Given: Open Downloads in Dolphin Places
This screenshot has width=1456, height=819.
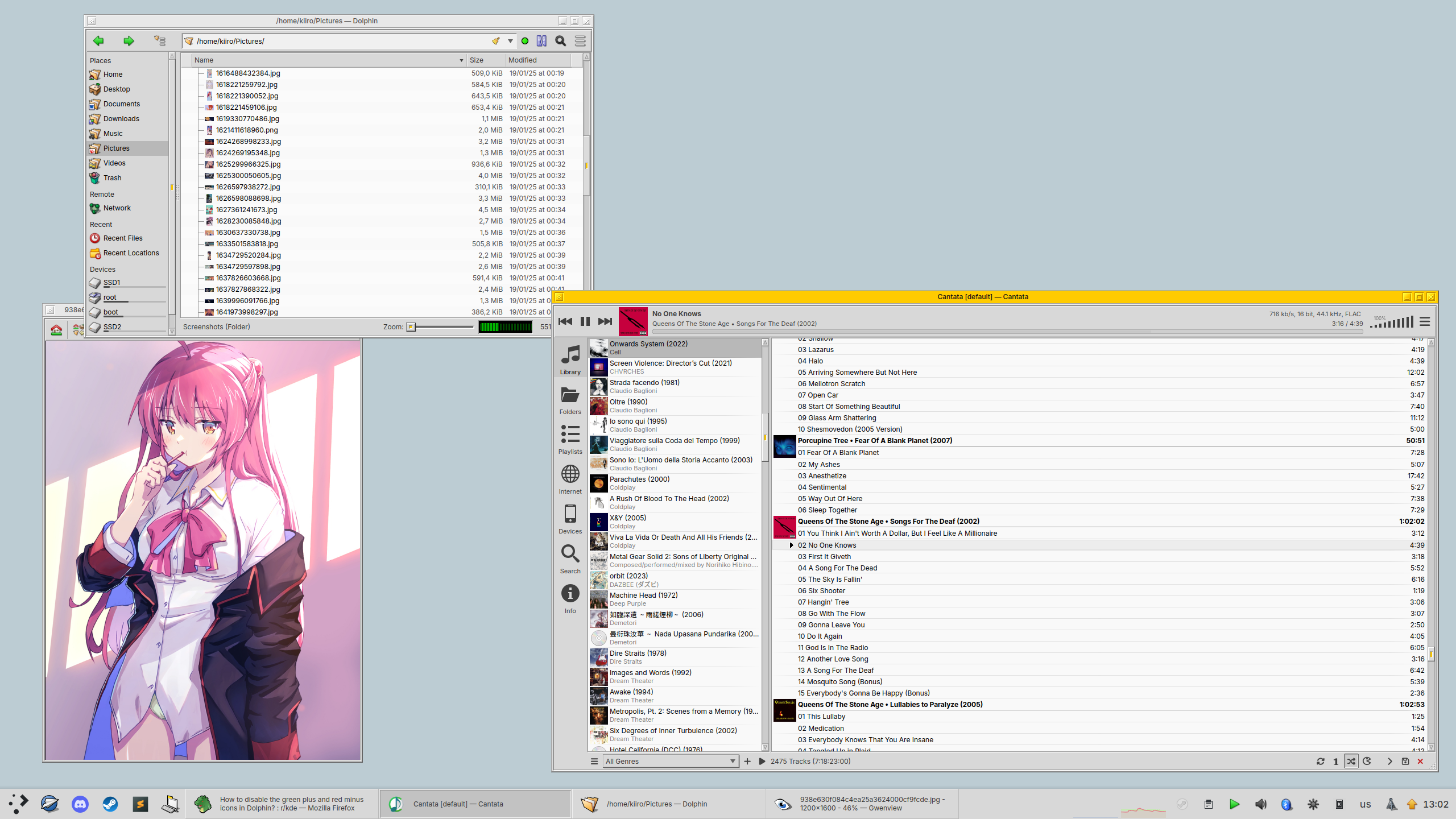Looking at the screenshot, I should point(127,119).
